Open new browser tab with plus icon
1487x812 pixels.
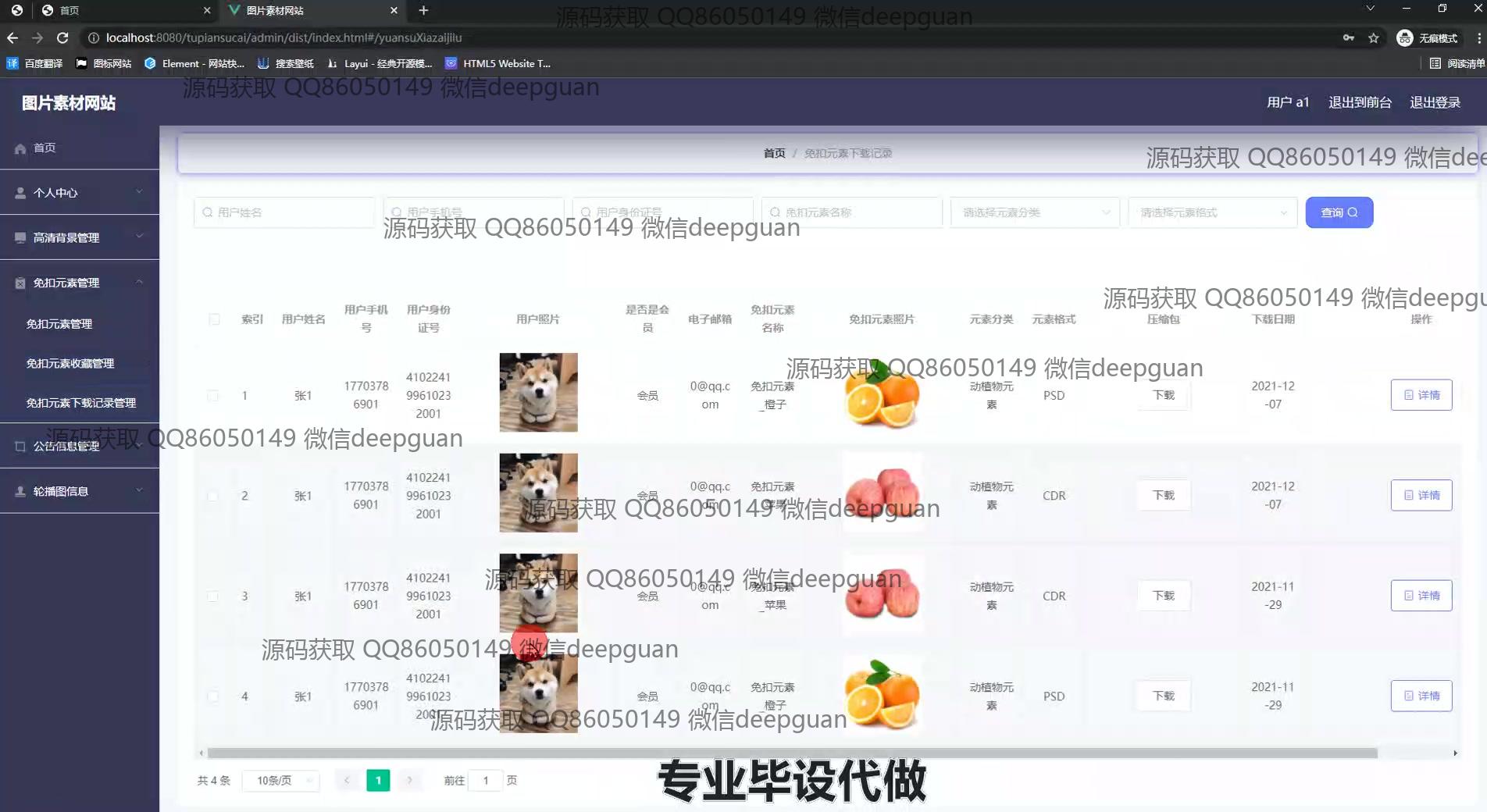(423, 10)
